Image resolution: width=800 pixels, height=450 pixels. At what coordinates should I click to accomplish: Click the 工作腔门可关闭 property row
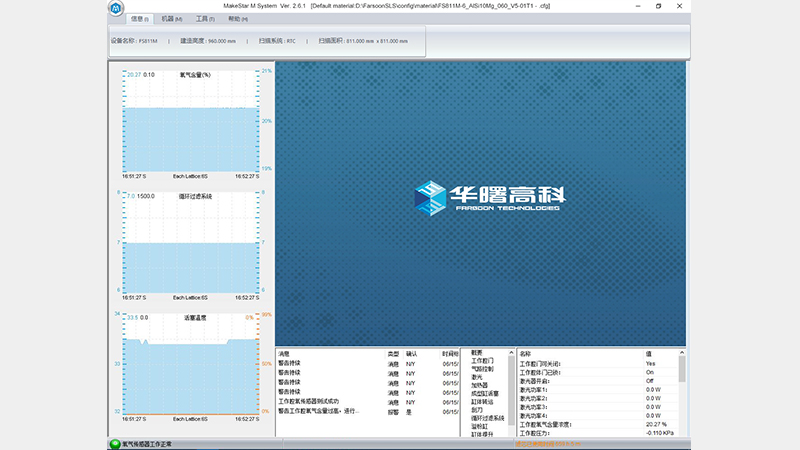(597, 364)
